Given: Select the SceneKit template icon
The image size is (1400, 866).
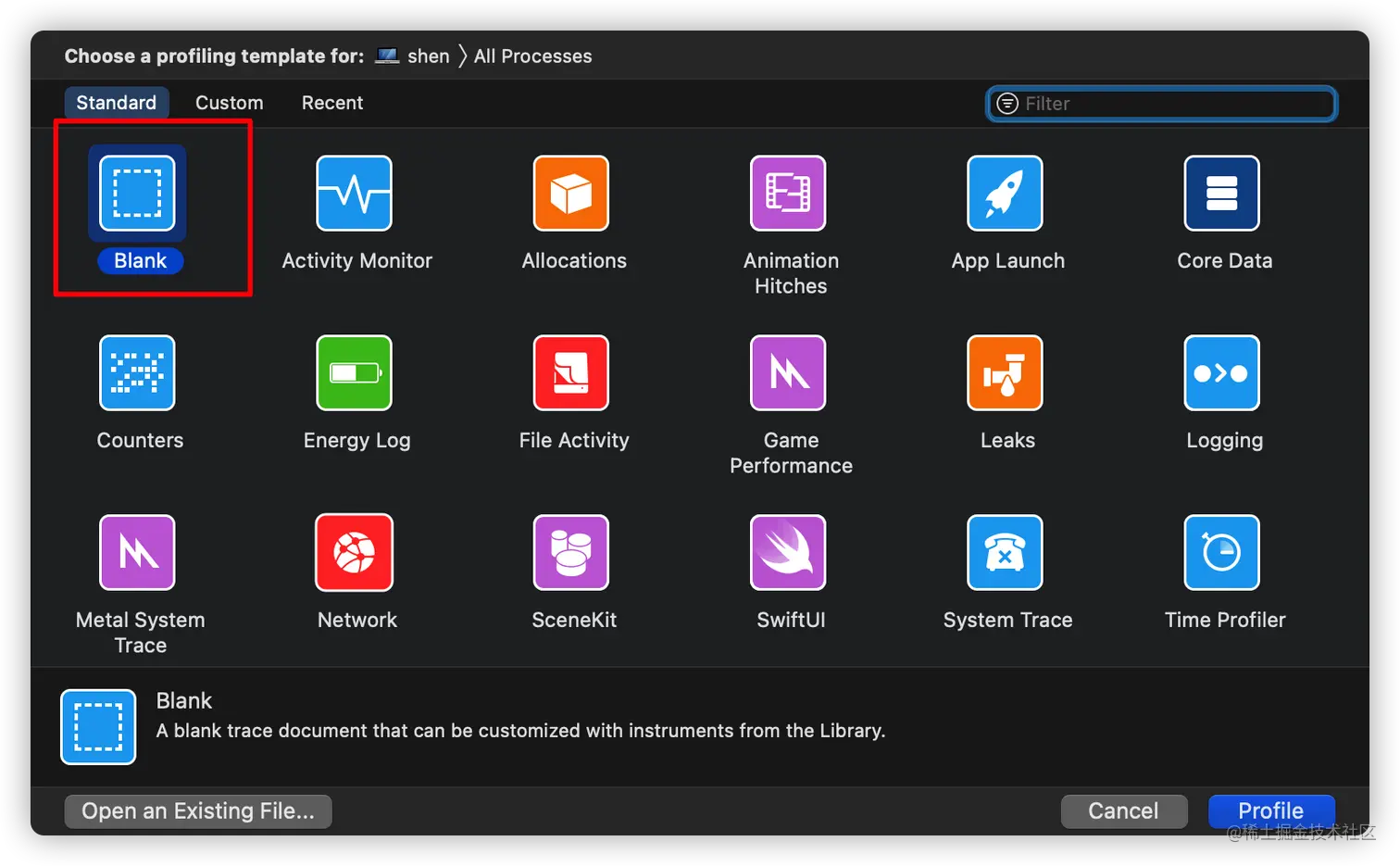Looking at the screenshot, I should tap(571, 552).
